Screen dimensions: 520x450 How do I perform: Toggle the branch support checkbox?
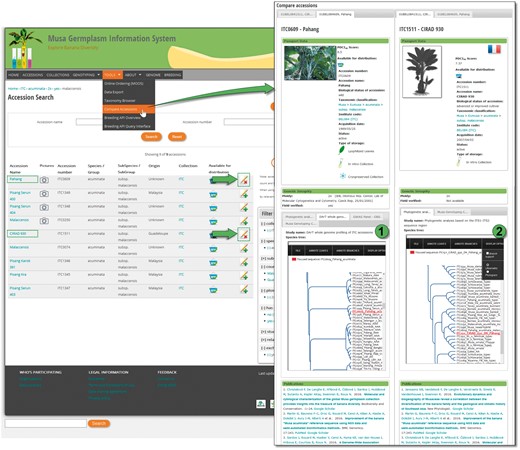click(x=487, y=253)
